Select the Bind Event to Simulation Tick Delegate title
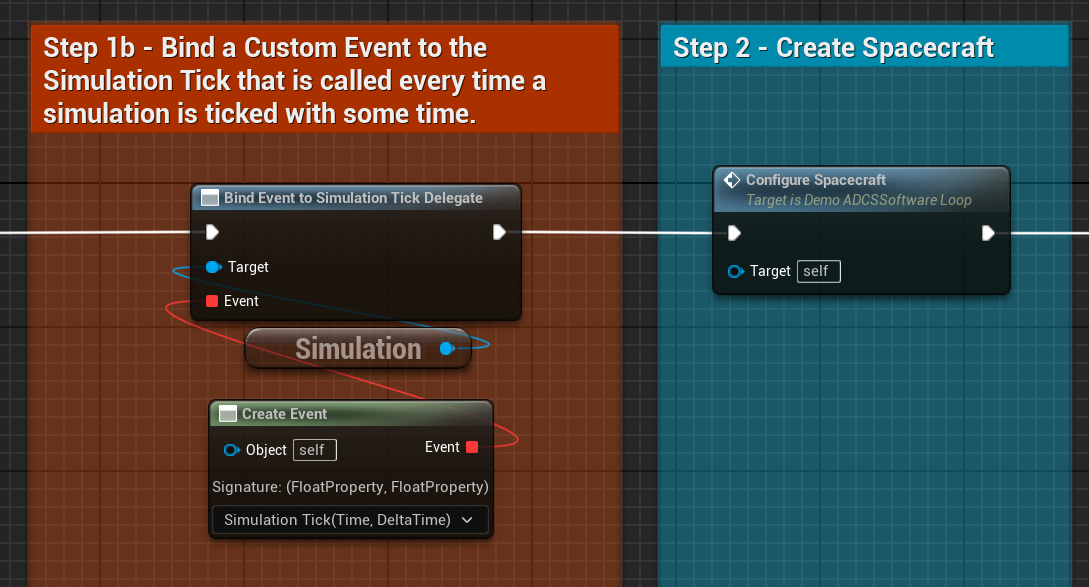Image resolution: width=1089 pixels, height=587 pixels. [353, 198]
